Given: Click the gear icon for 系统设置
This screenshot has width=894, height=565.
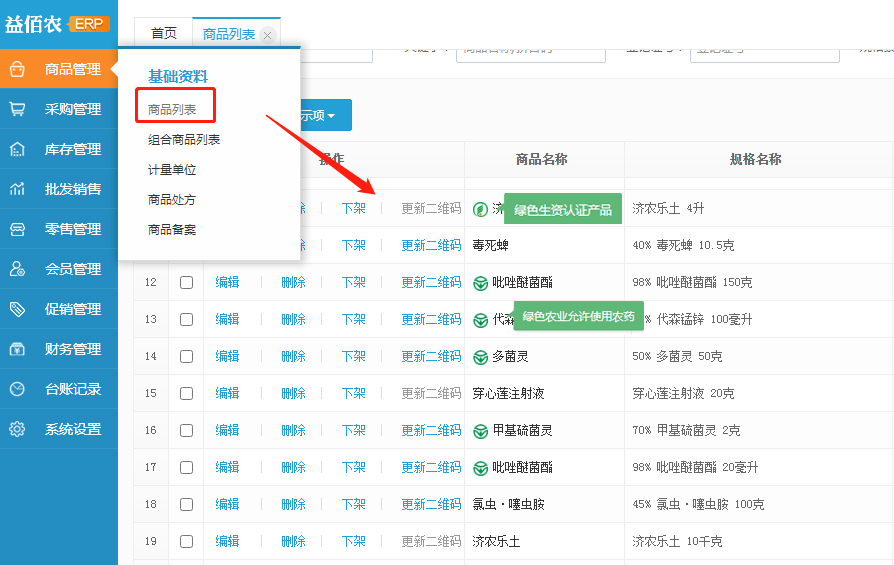Looking at the screenshot, I should [17, 429].
